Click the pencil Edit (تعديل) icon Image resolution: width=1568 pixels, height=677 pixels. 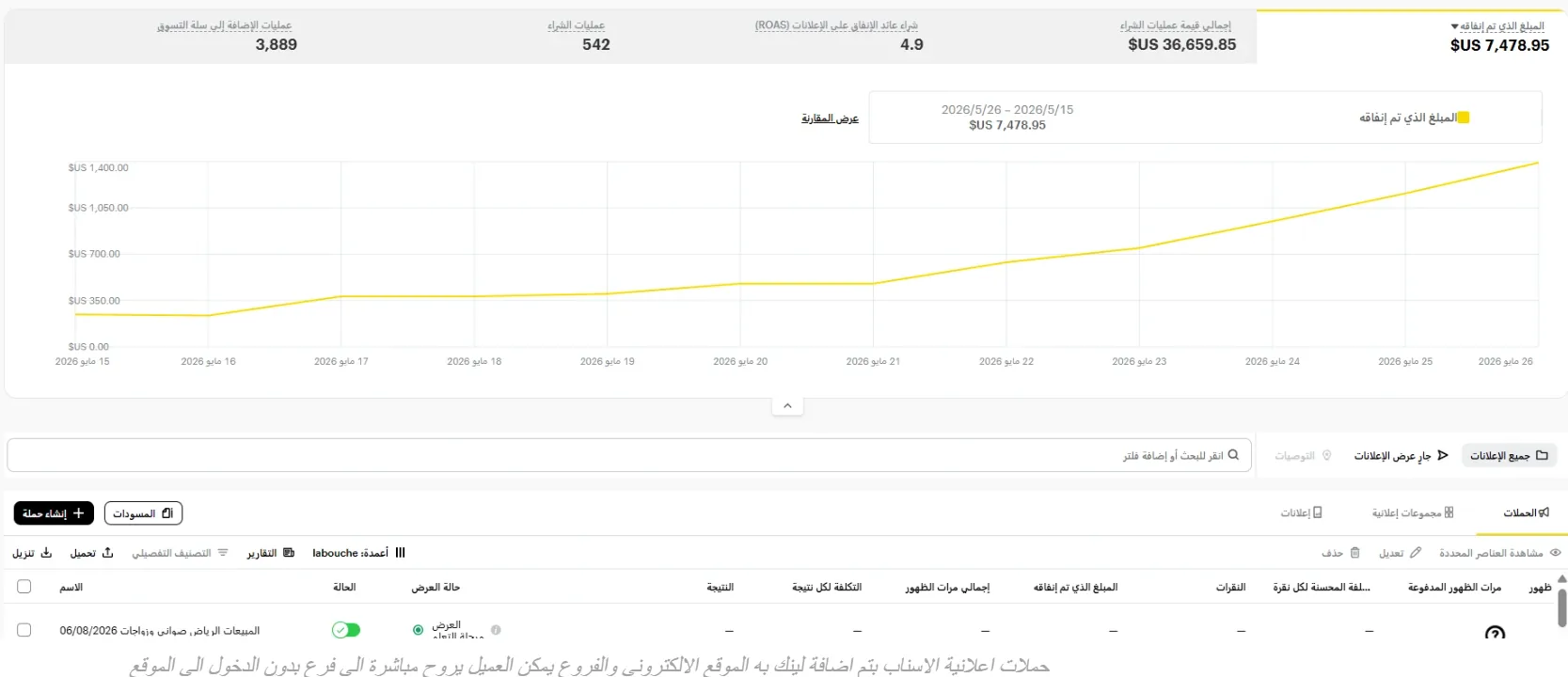(x=1416, y=553)
